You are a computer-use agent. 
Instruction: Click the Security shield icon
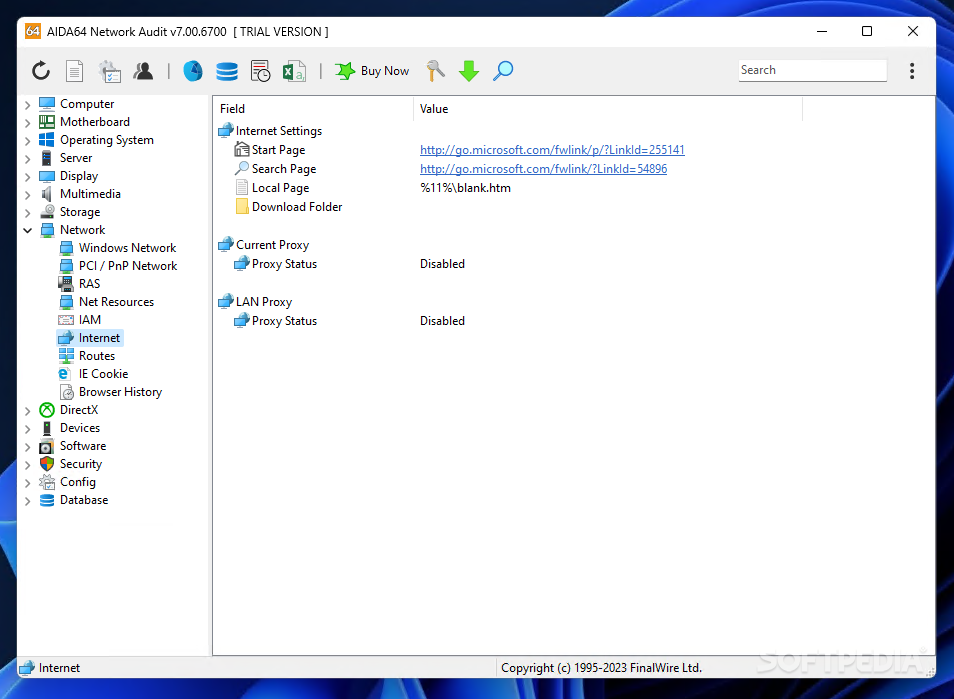tap(47, 464)
